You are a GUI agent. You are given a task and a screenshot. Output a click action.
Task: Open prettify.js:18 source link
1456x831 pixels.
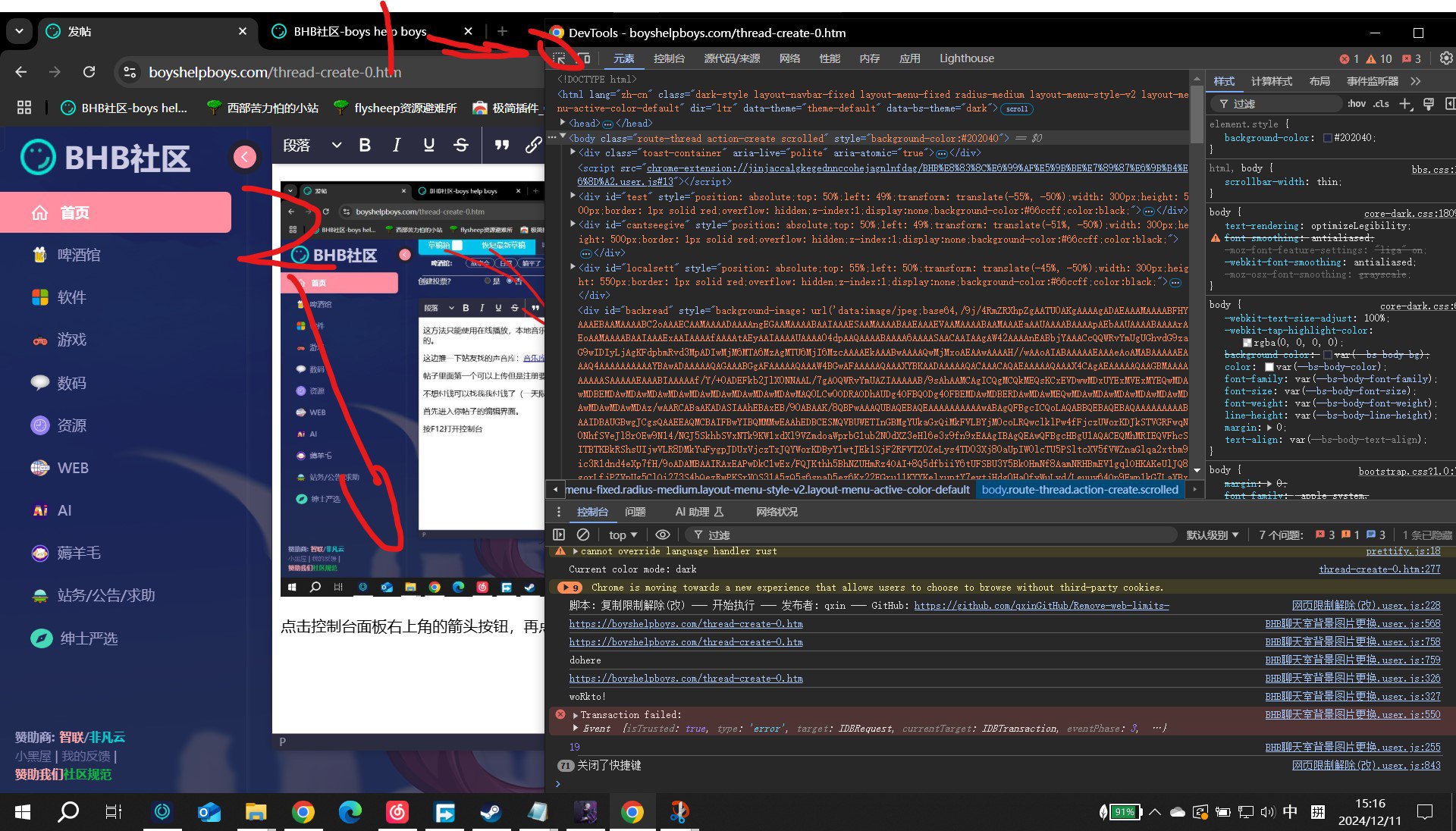(x=1403, y=551)
